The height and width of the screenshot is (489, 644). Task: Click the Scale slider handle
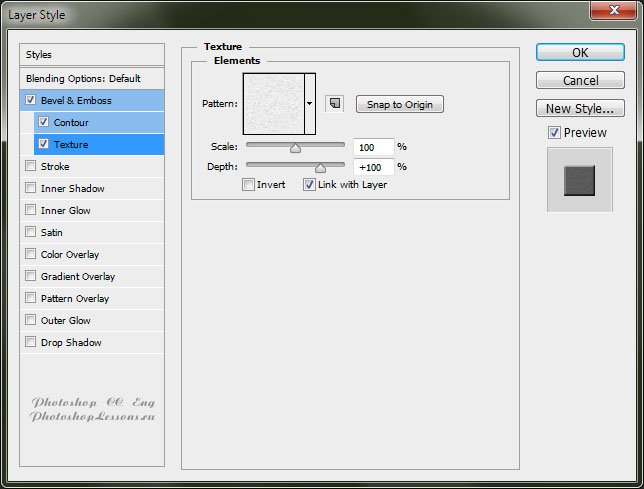click(295, 147)
